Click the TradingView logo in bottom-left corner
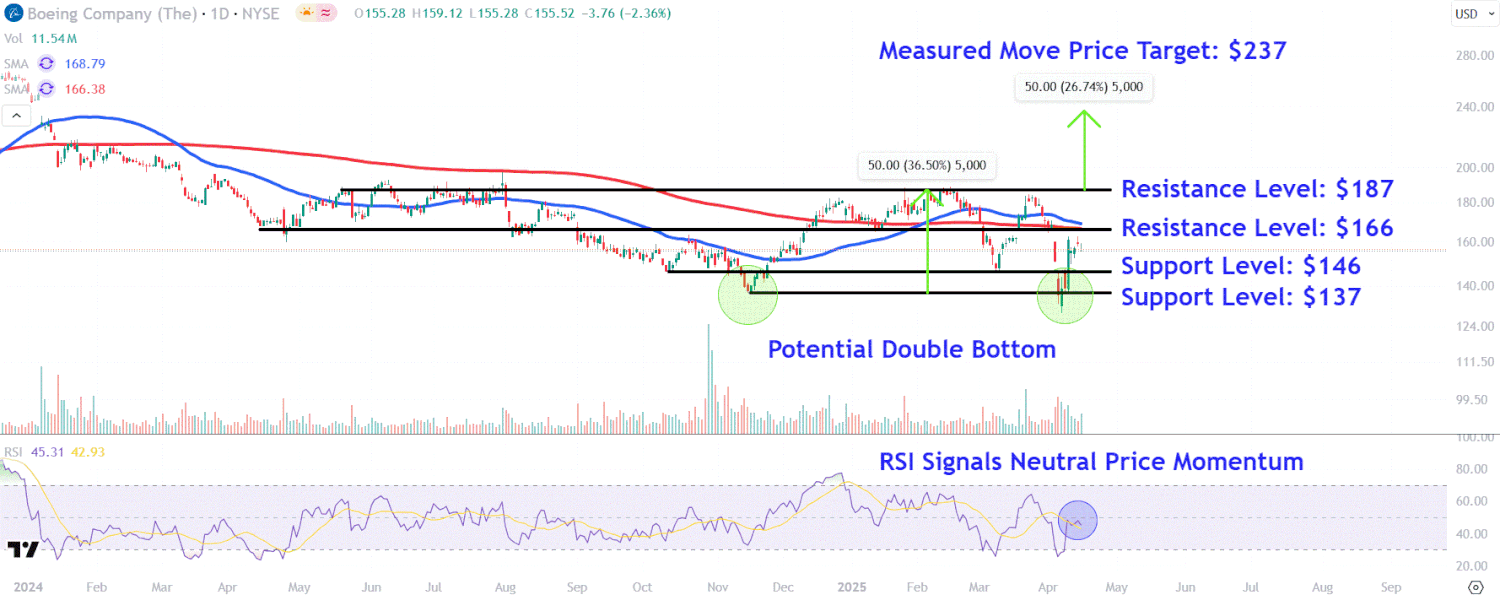This screenshot has width=1500, height=595. pos(22,549)
